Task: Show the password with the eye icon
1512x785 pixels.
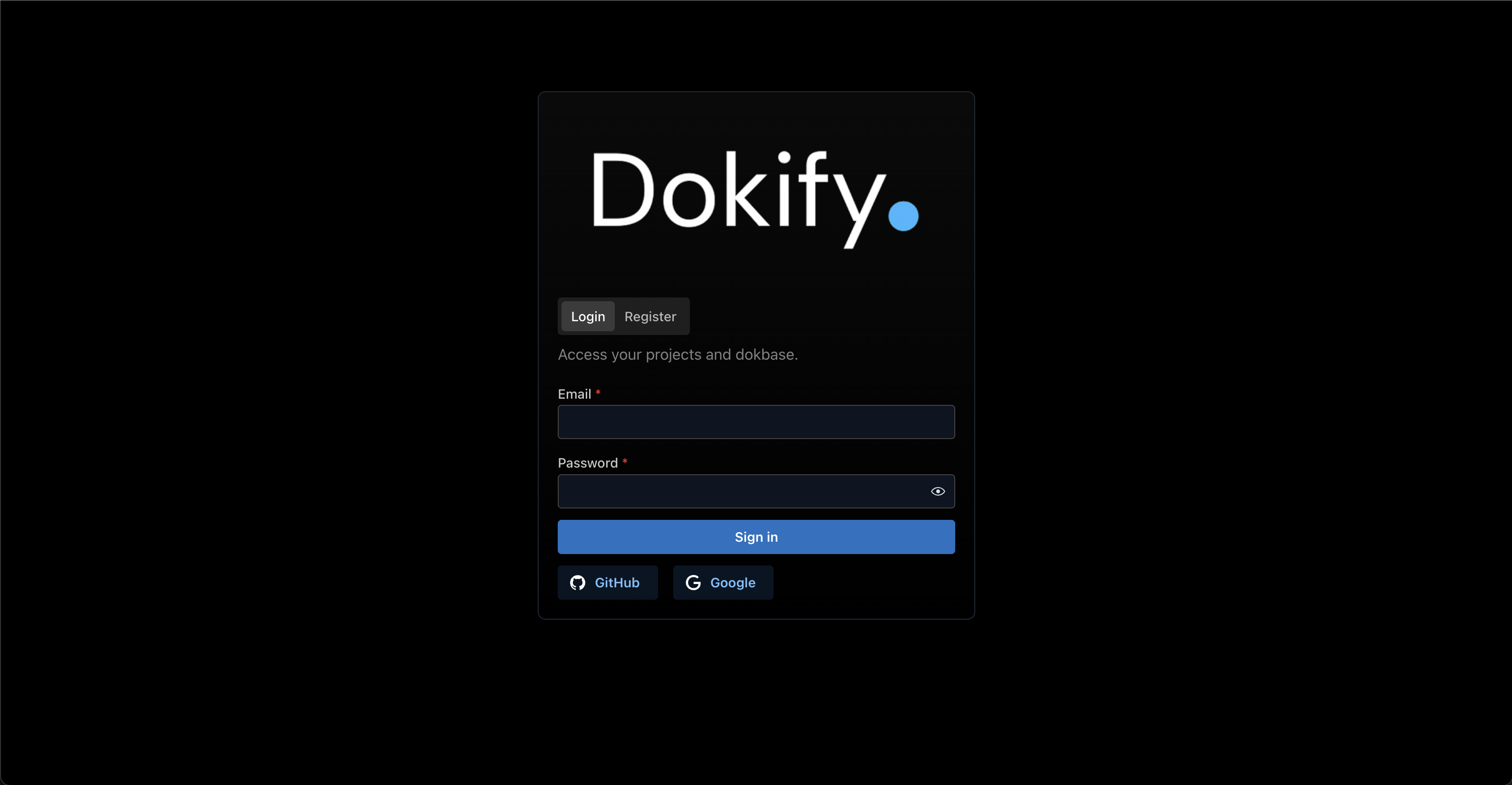Action: (937, 491)
